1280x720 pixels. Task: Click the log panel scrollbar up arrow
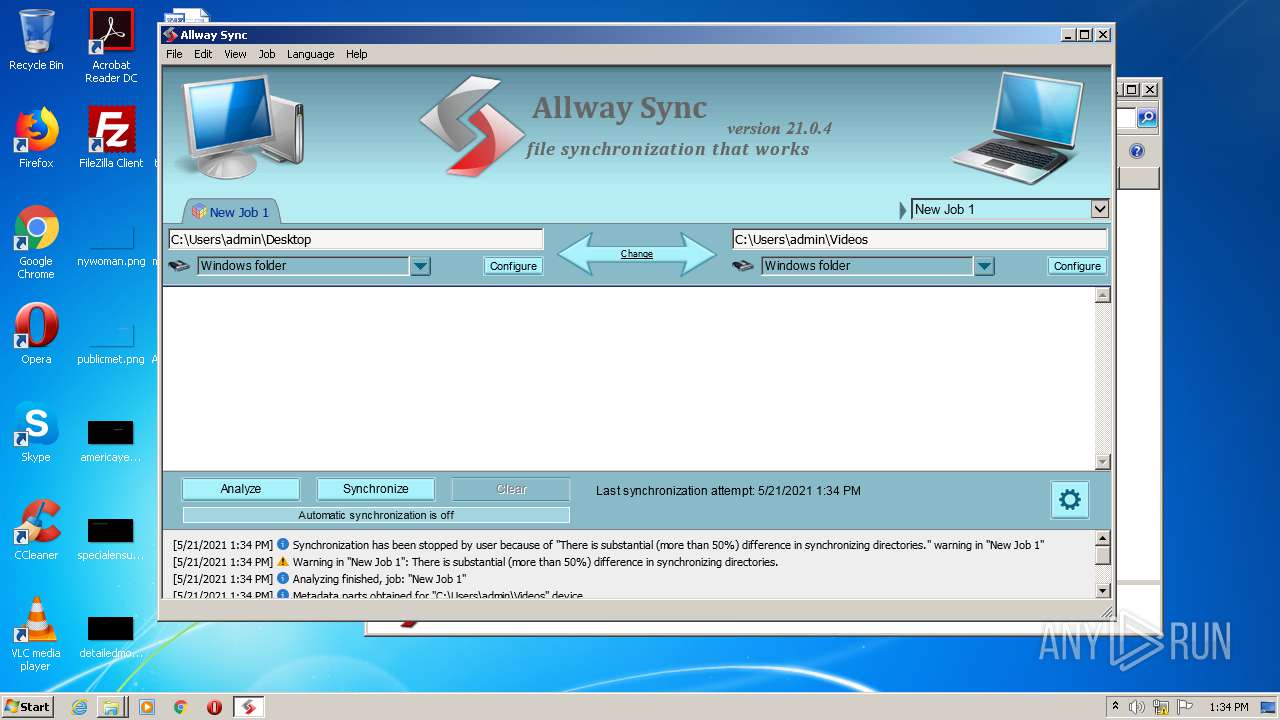[1103, 538]
